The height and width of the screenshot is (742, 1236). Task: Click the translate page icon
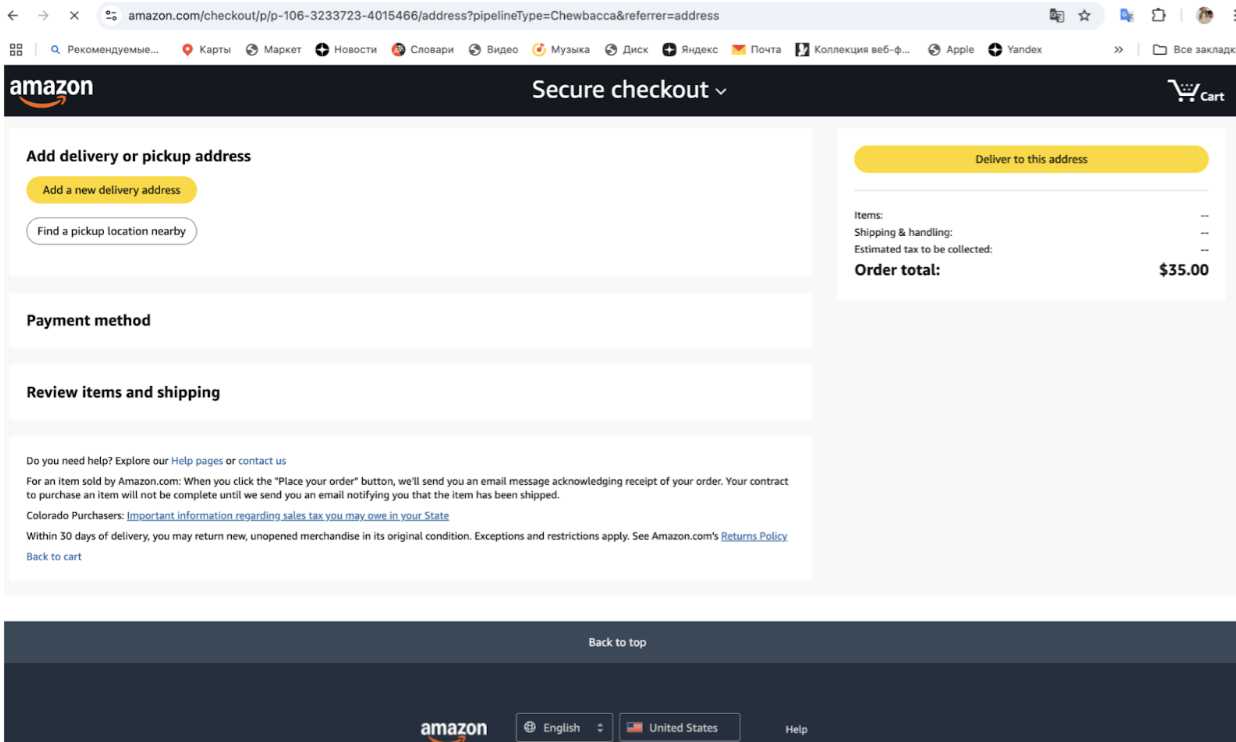coord(1056,16)
